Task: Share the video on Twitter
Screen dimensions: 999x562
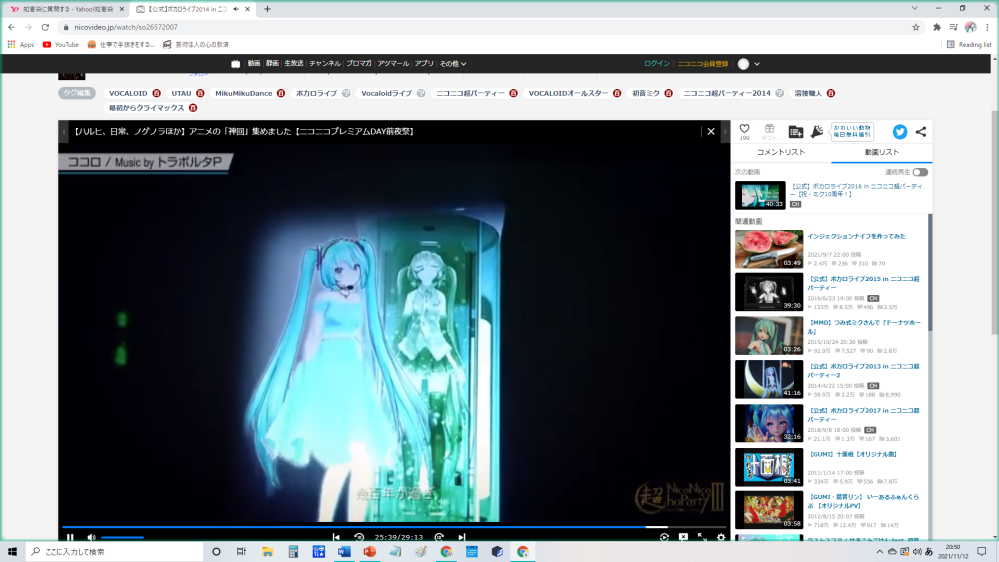Action: [900, 132]
